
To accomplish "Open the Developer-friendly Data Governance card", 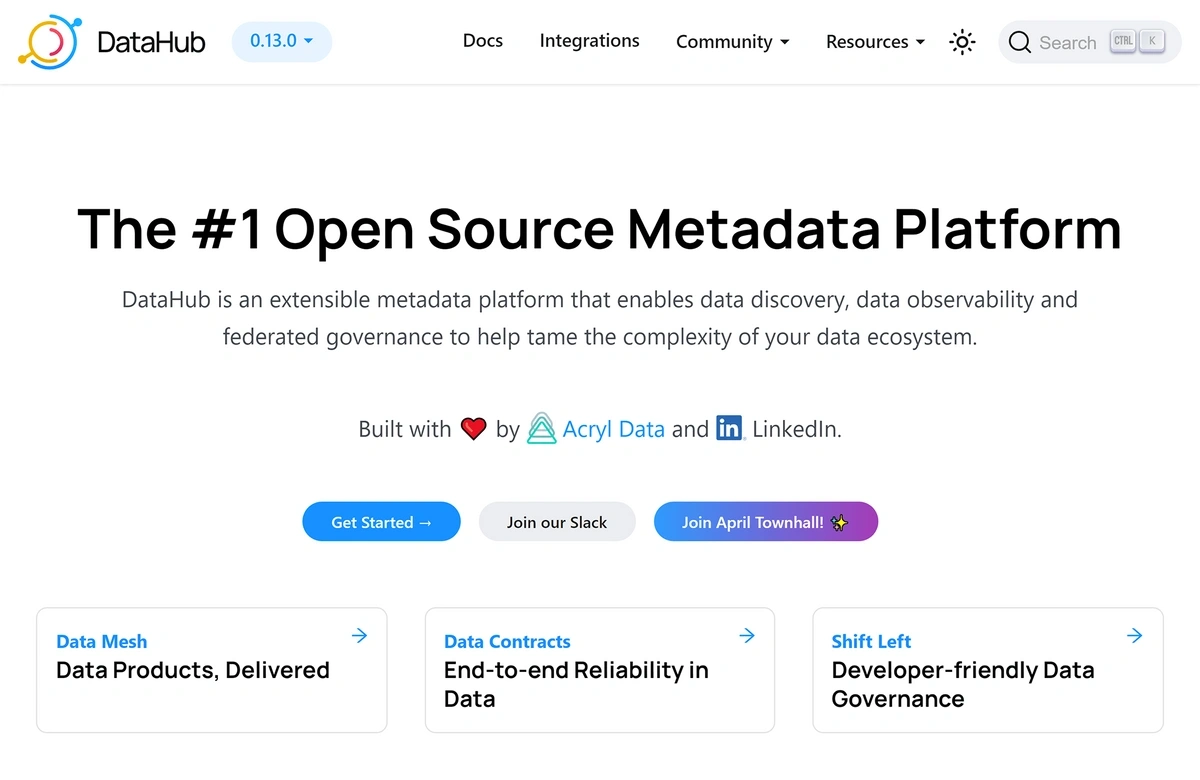I will (988, 670).
